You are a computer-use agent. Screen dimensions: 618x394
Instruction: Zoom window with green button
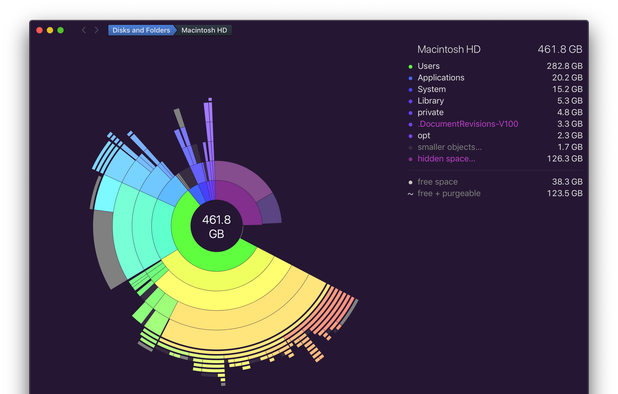(x=61, y=30)
